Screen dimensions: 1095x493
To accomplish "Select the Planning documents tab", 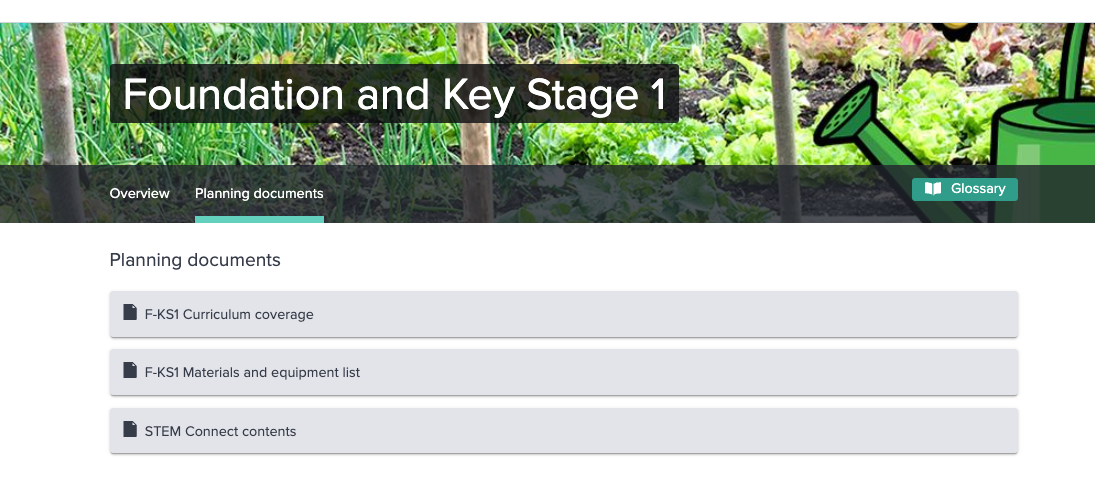I will tap(259, 193).
